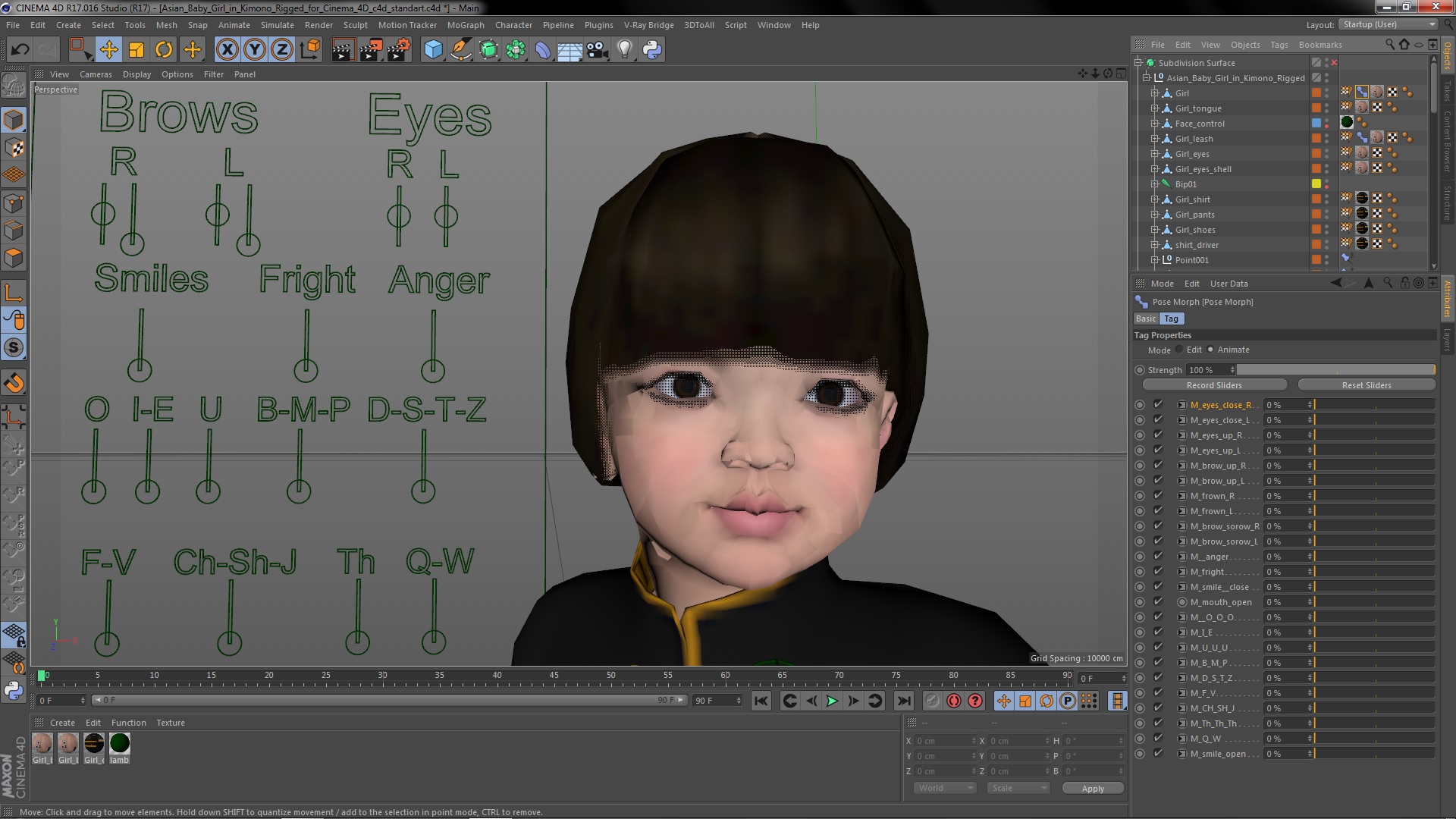Select the Edit mode radio button

(1179, 350)
